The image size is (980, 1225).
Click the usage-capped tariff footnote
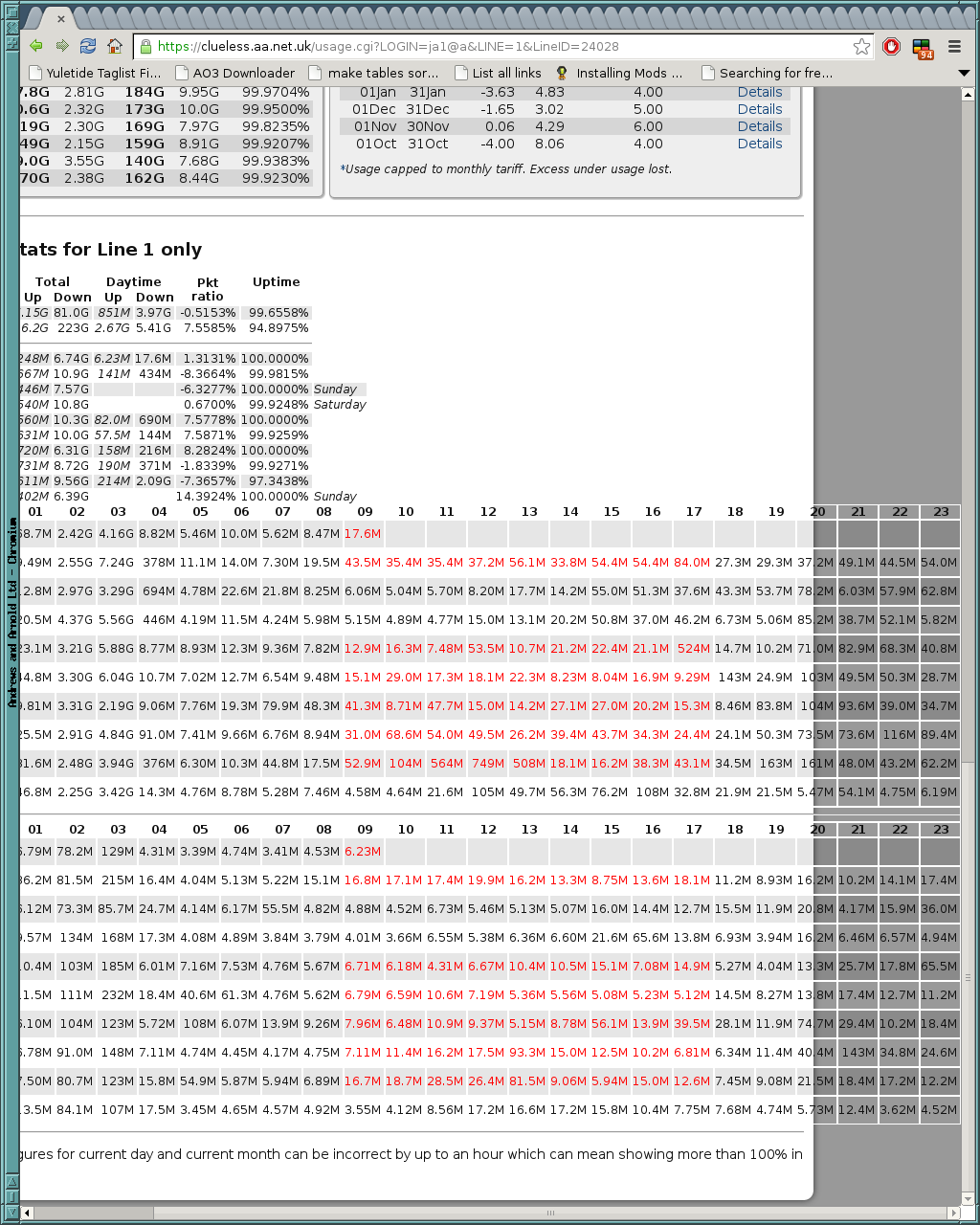click(x=506, y=169)
